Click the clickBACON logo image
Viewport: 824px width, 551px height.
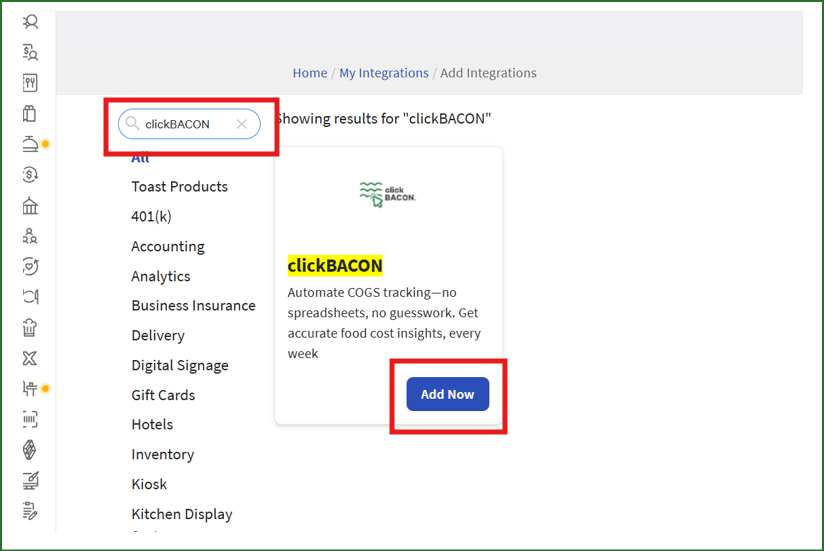pyautogui.click(x=387, y=194)
